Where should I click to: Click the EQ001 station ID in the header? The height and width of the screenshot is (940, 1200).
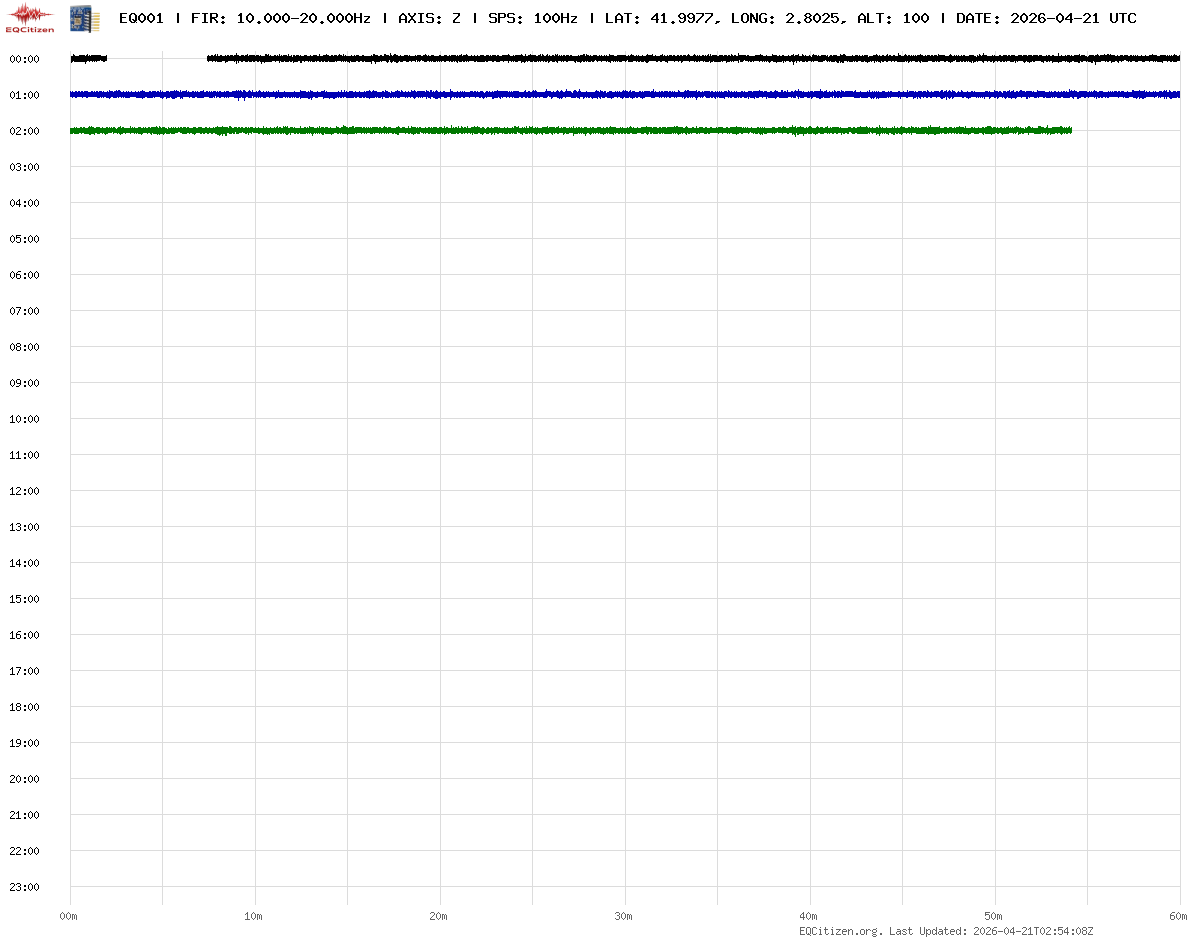tap(141, 18)
